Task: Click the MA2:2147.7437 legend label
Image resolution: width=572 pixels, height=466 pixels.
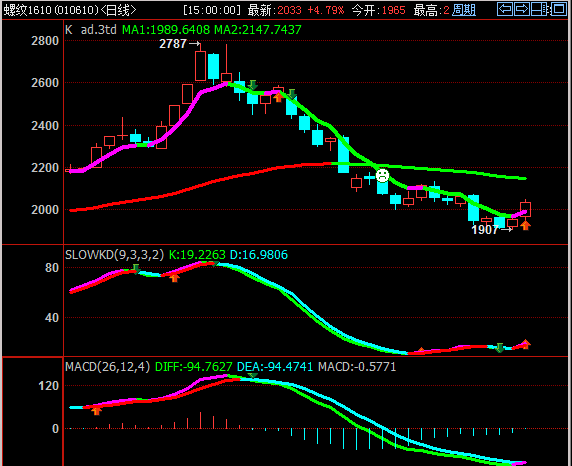Action: coord(258,30)
